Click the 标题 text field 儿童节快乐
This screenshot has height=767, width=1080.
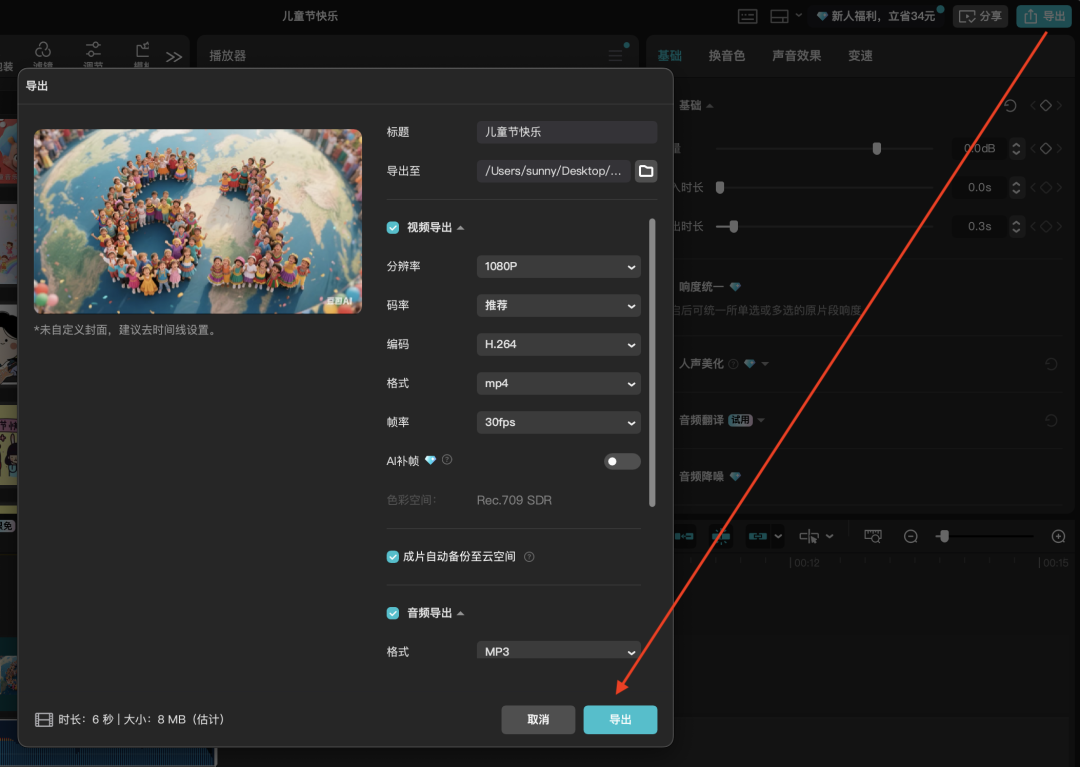[566, 132]
